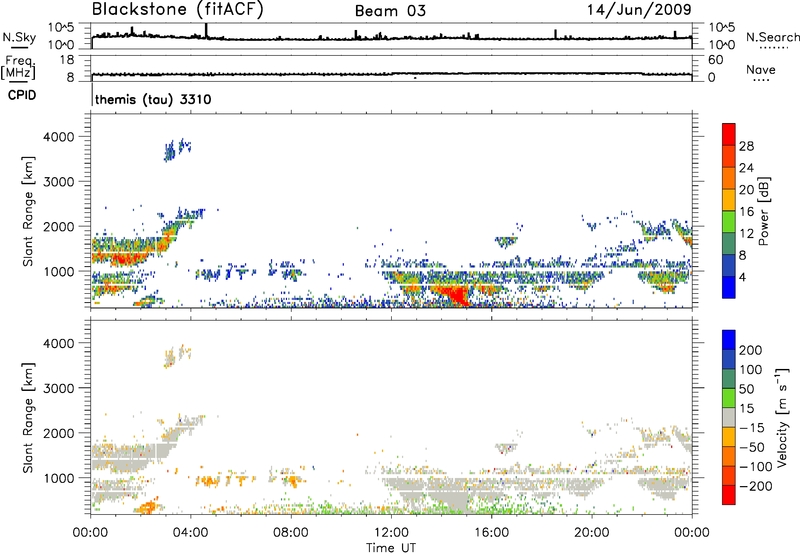Click the "24" label on power colorbar
This screenshot has height=554, width=800.
click(746, 168)
